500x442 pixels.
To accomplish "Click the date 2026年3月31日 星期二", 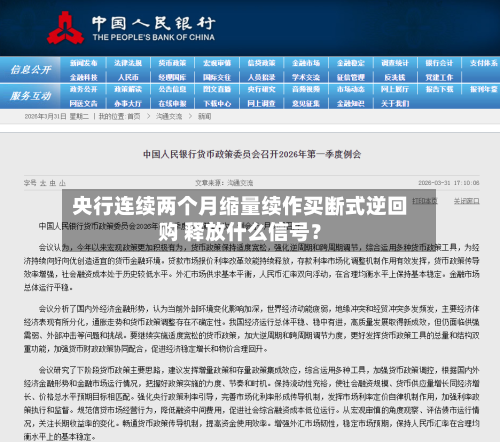I will point(57,116).
